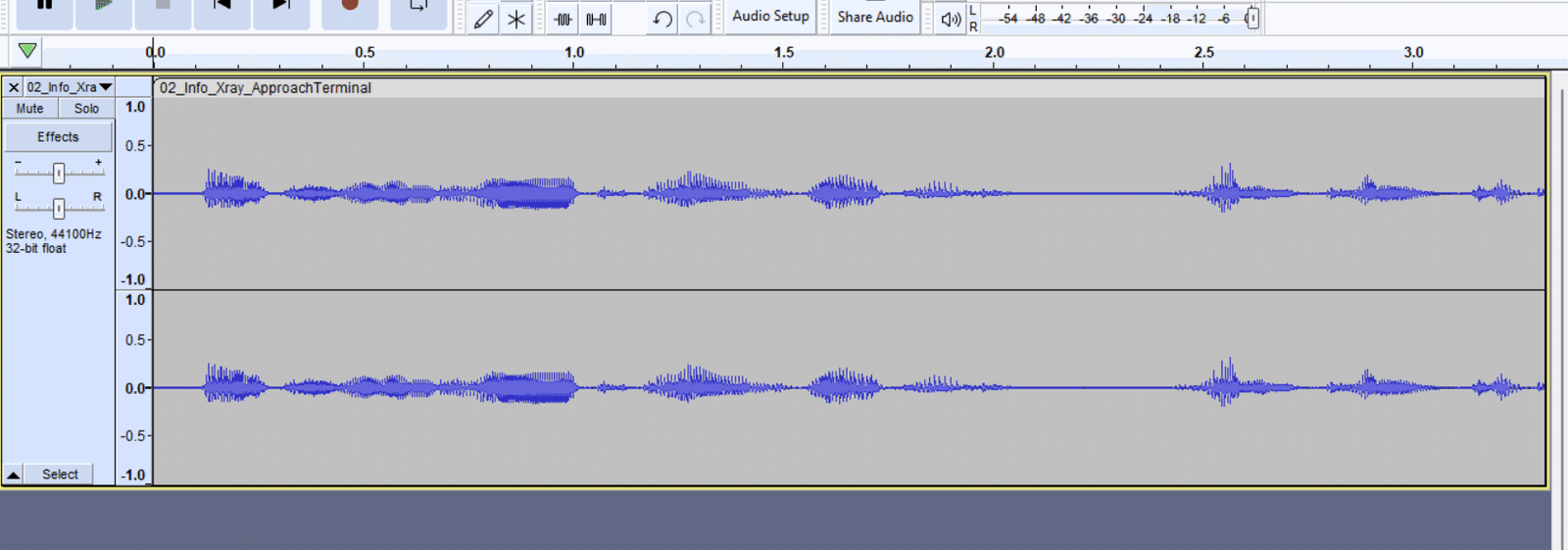Start recording with the red Record button
This screenshot has height=550, width=1568.
350,8
